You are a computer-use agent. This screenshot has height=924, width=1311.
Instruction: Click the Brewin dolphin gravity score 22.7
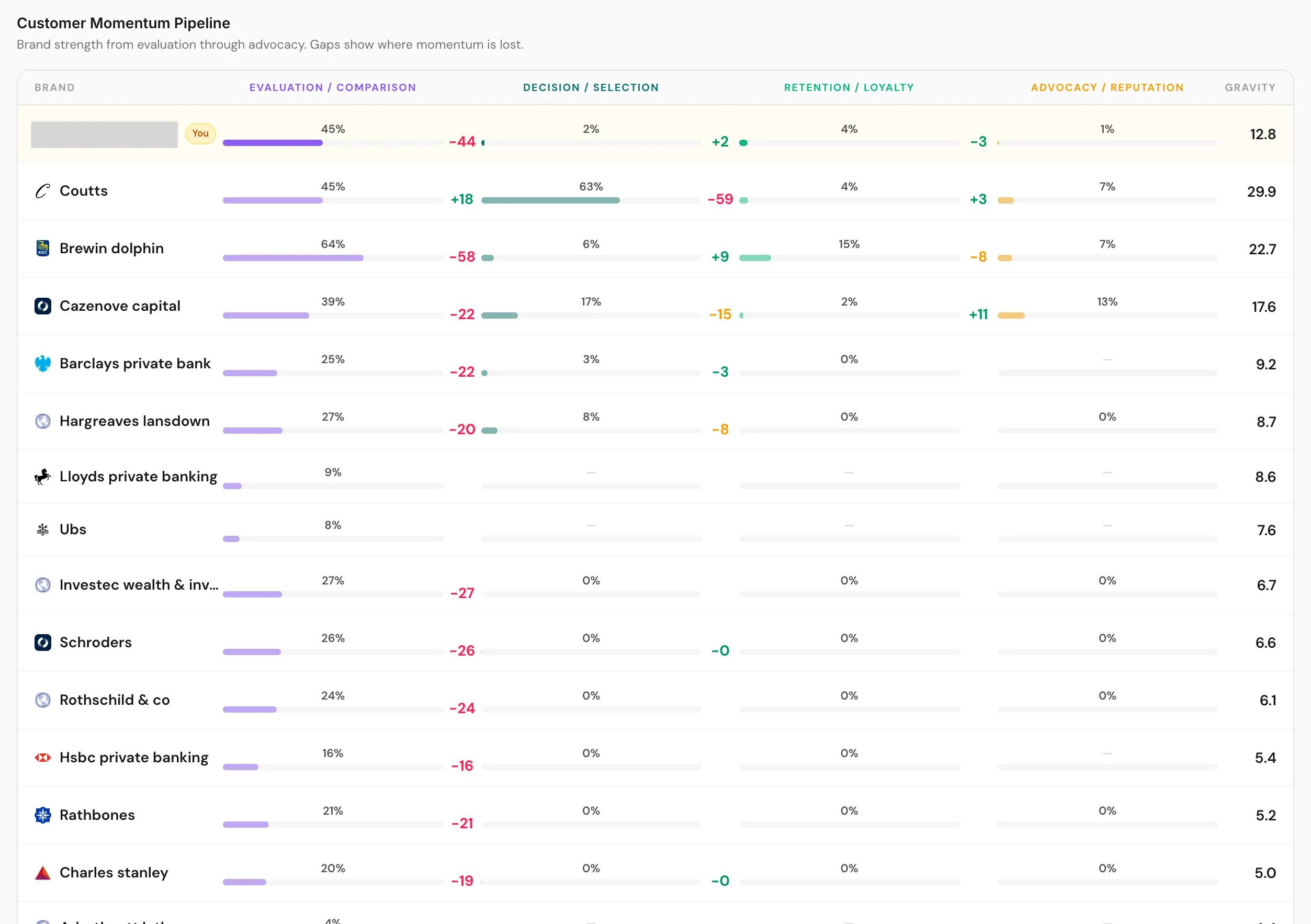[x=1262, y=249]
